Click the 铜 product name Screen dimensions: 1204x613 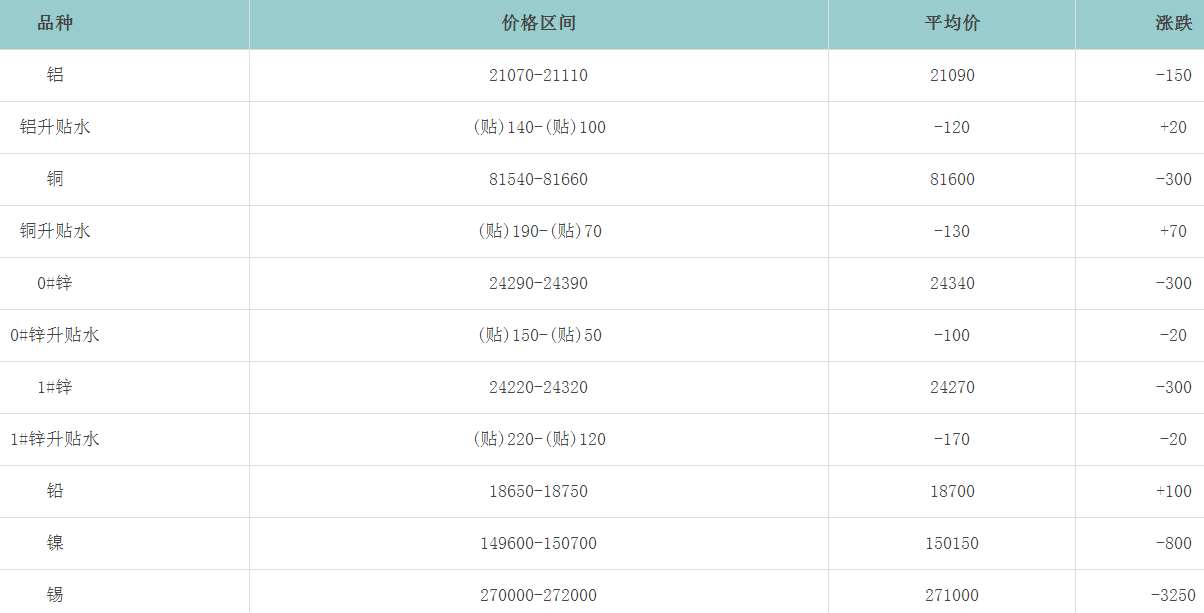pyautogui.click(x=55, y=179)
